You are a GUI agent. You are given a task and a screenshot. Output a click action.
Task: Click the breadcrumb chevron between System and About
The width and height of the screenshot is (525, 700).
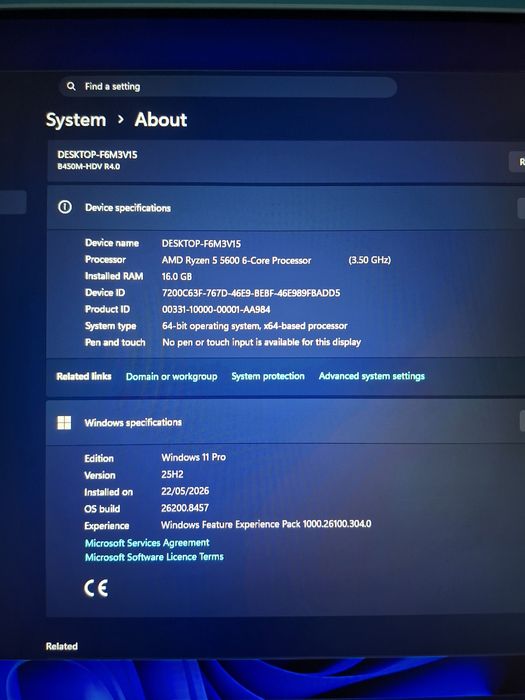(x=121, y=120)
